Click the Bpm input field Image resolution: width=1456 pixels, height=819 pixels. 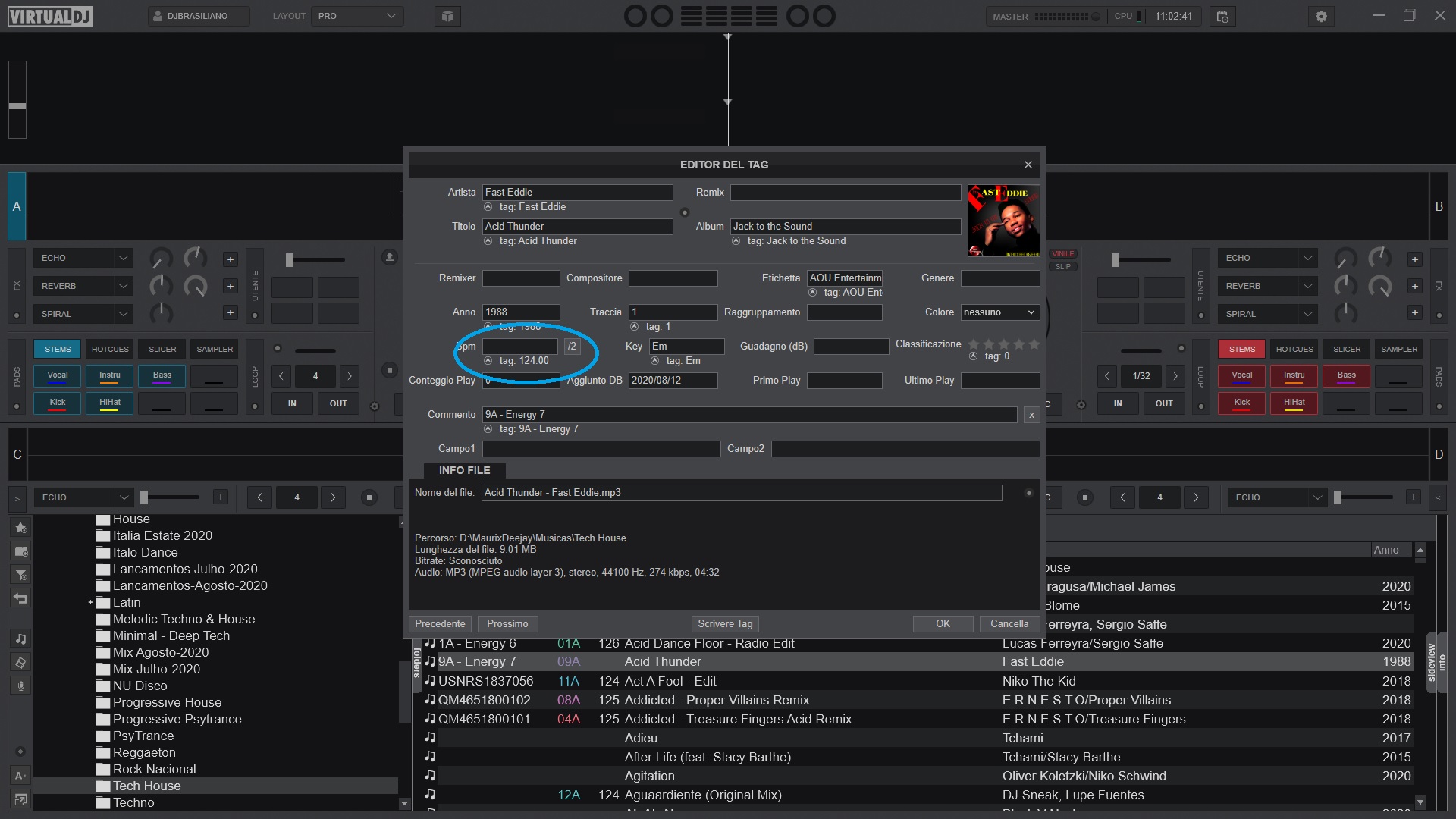pyautogui.click(x=520, y=347)
